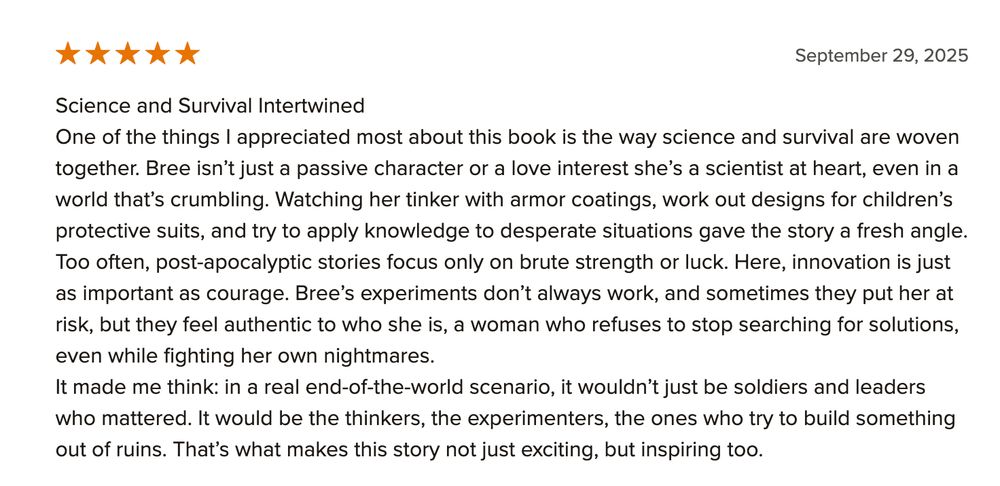Click the second orange rating star

point(98,54)
